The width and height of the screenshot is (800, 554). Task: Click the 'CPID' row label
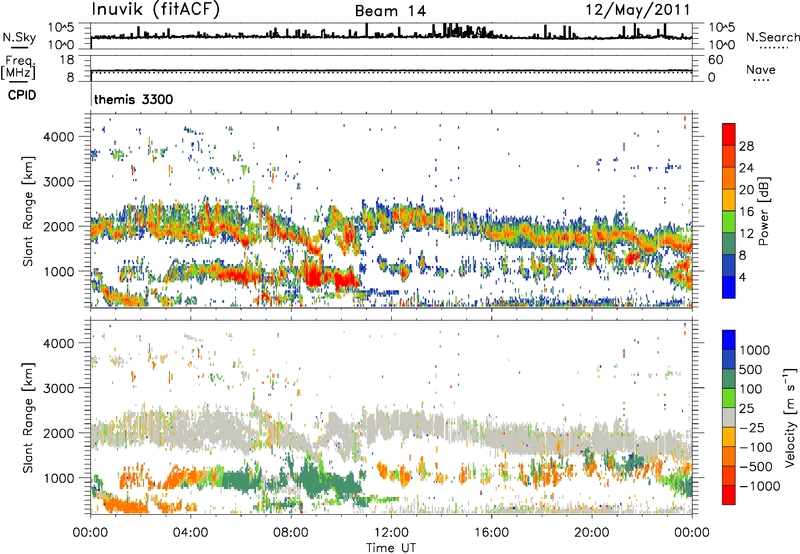coord(22,95)
